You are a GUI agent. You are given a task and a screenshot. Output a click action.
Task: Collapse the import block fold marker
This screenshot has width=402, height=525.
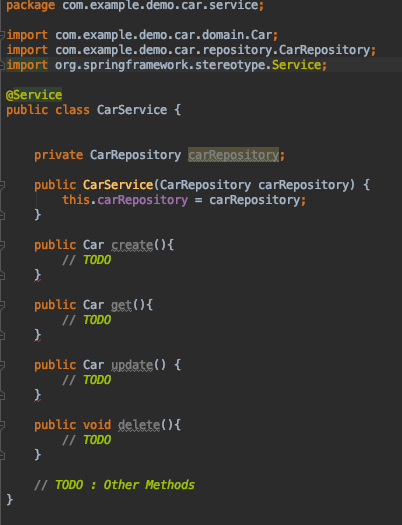coord(2,35)
